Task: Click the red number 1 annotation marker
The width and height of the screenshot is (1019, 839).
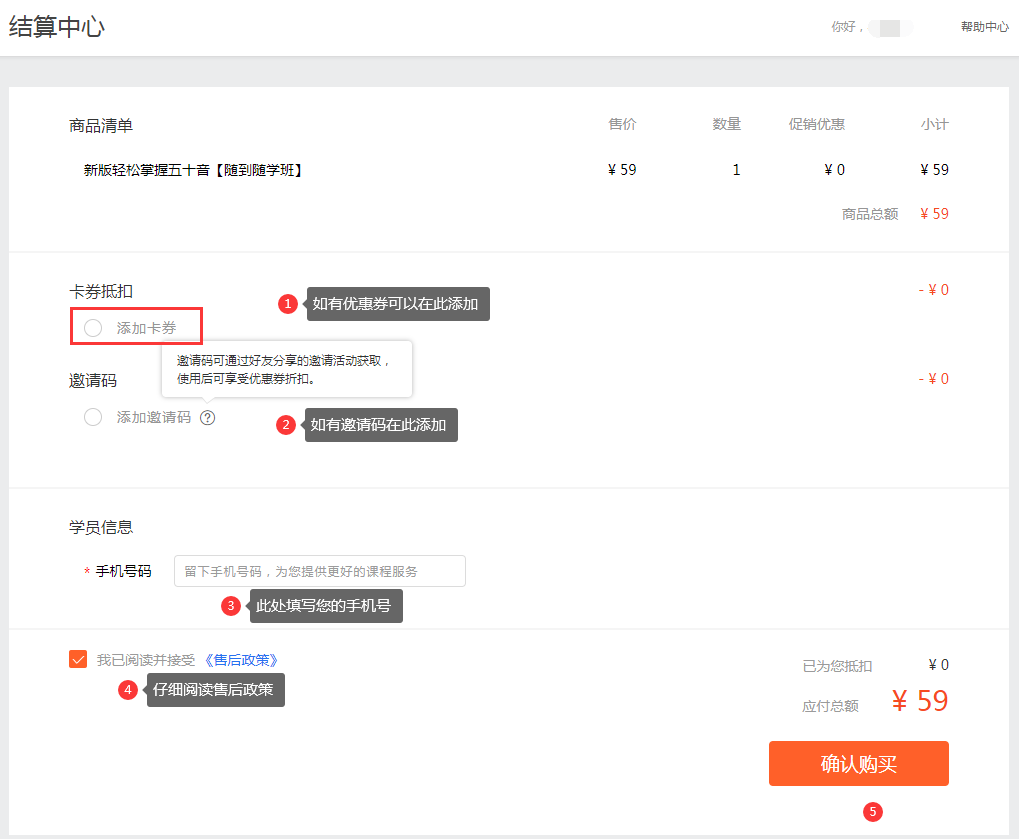Action: point(288,304)
